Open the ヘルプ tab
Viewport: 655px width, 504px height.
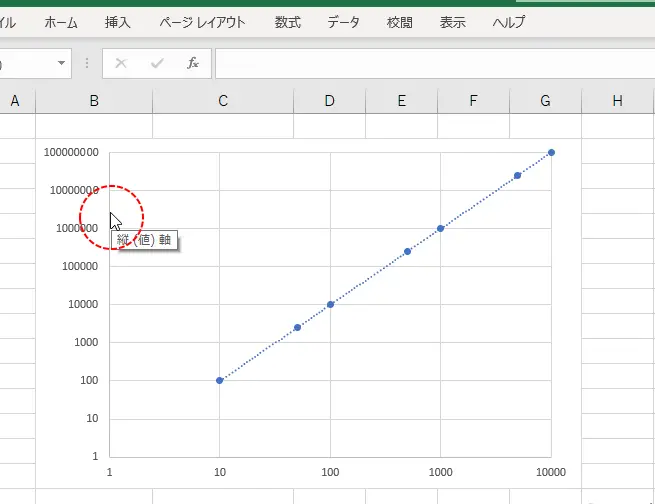click(x=509, y=21)
